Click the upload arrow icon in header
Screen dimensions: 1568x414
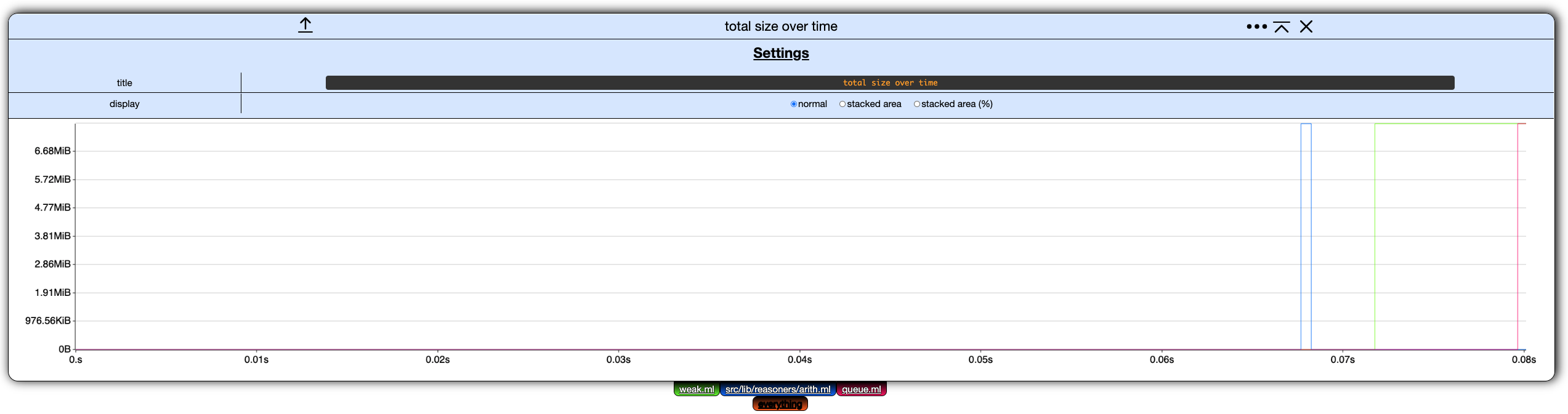[x=305, y=25]
